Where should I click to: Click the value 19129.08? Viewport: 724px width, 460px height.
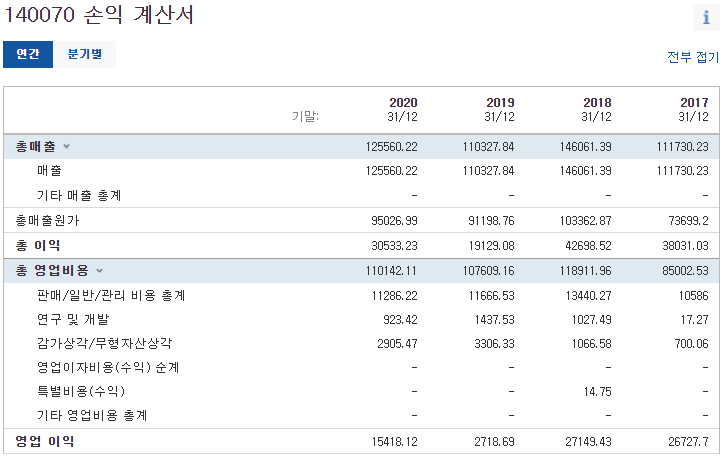(x=491, y=246)
